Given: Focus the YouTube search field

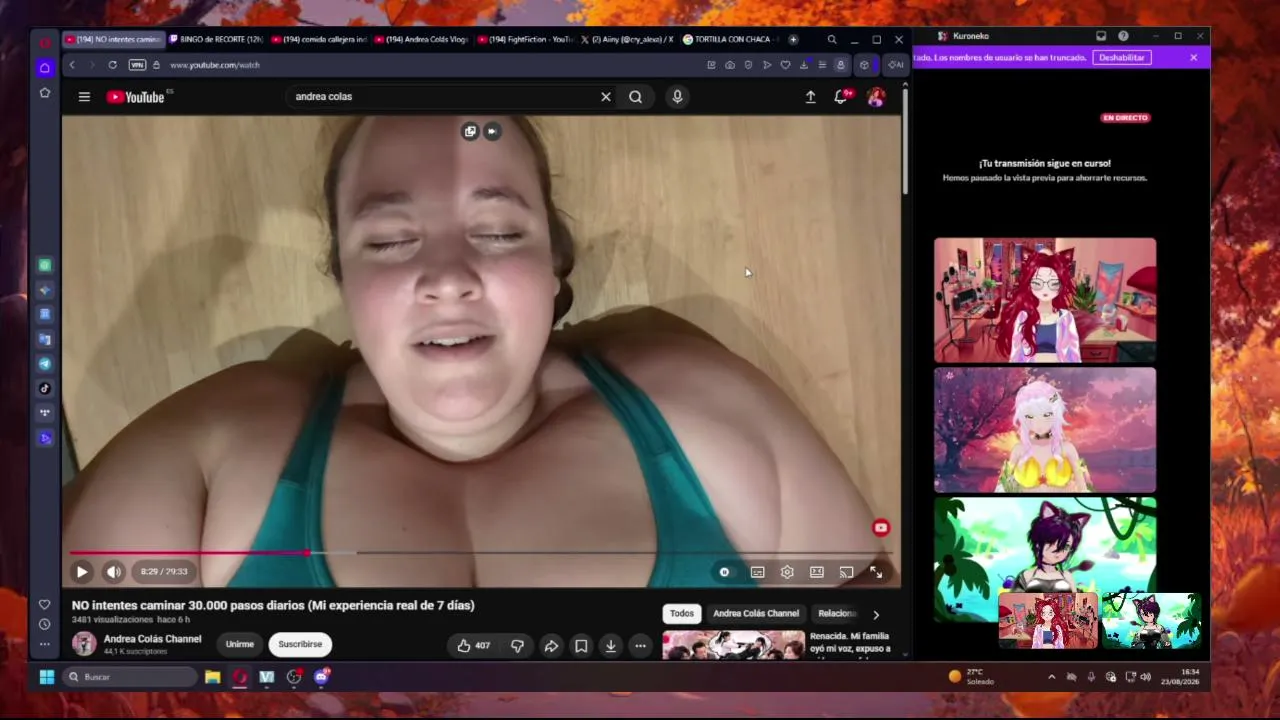Looking at the screenshot, I should click(444, 97).
